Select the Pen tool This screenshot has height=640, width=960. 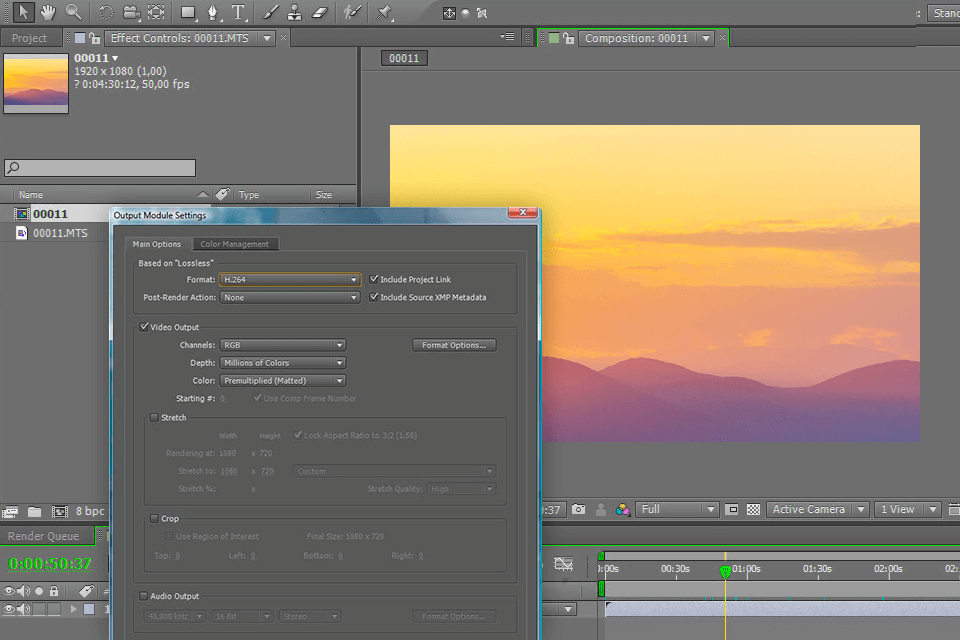215,13
